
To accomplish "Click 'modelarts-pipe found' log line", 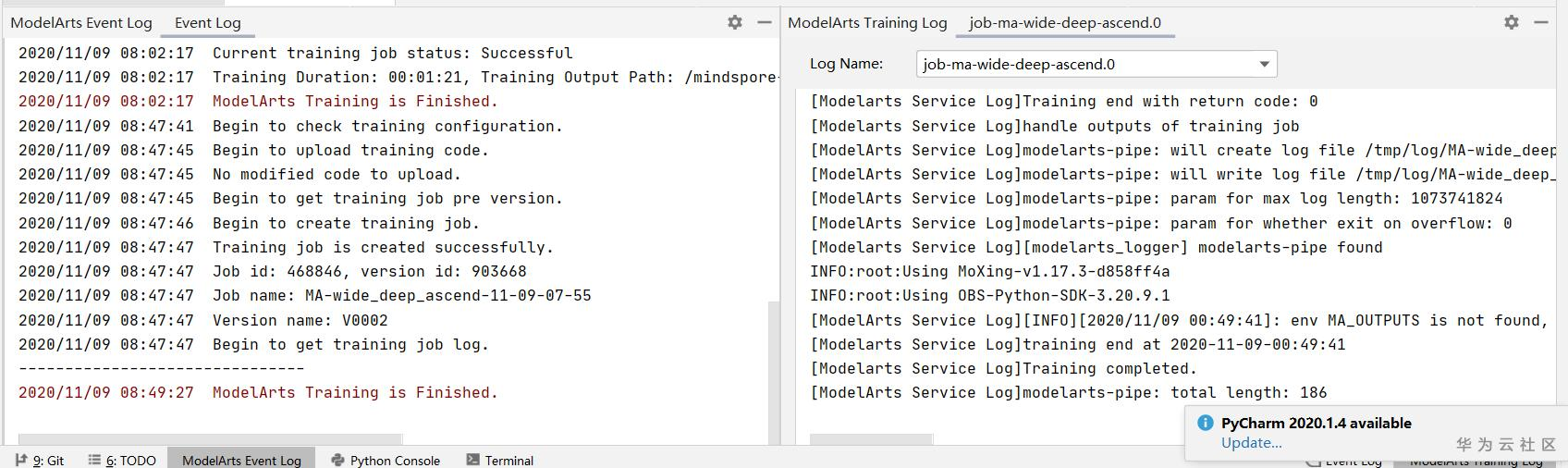I will point(1096,247).
